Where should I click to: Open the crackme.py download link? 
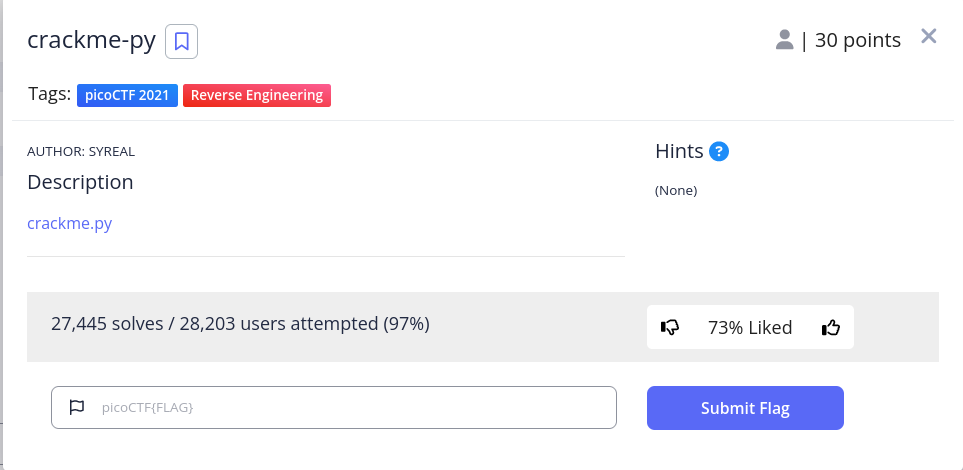(x=69, y=222)
